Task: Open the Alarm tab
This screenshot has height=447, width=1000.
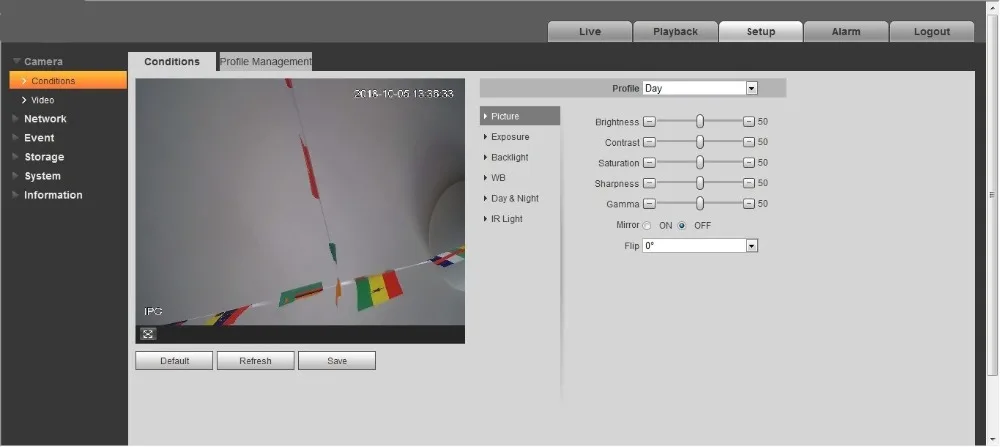Action: (846, 32)
